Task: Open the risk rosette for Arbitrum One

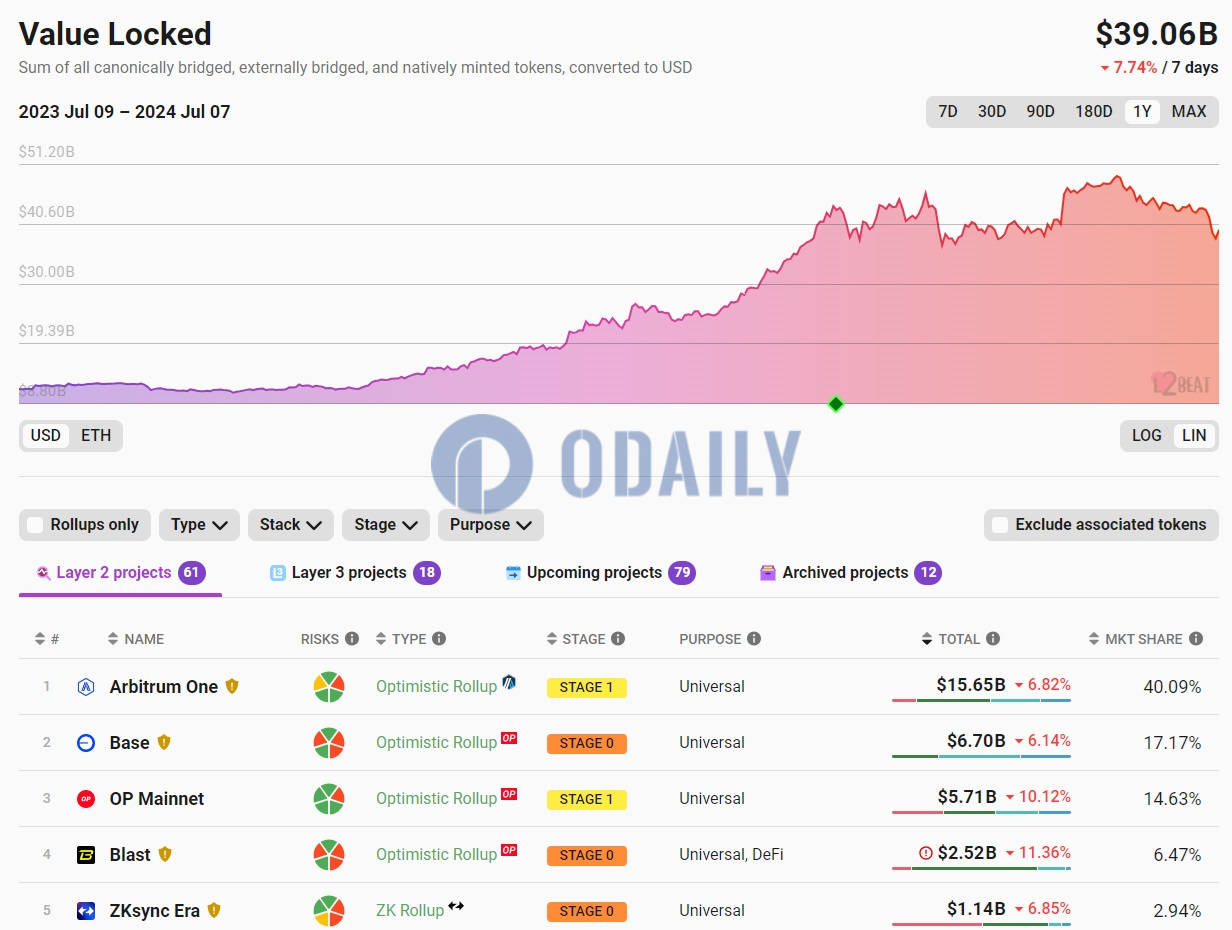Action: pyautogui.click(x=329, y=687)
